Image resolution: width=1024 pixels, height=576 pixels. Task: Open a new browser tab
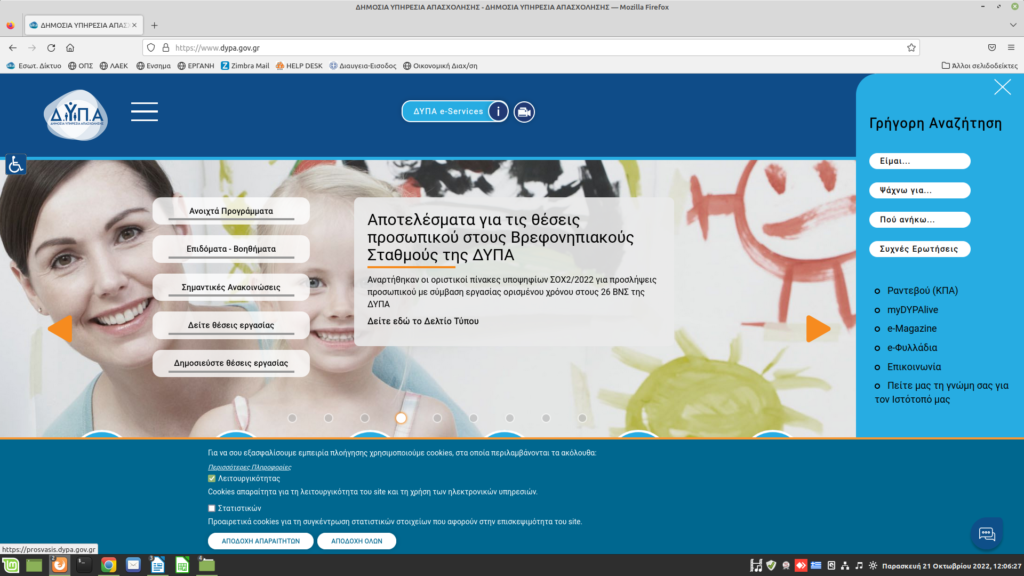(x=154, y=25)
